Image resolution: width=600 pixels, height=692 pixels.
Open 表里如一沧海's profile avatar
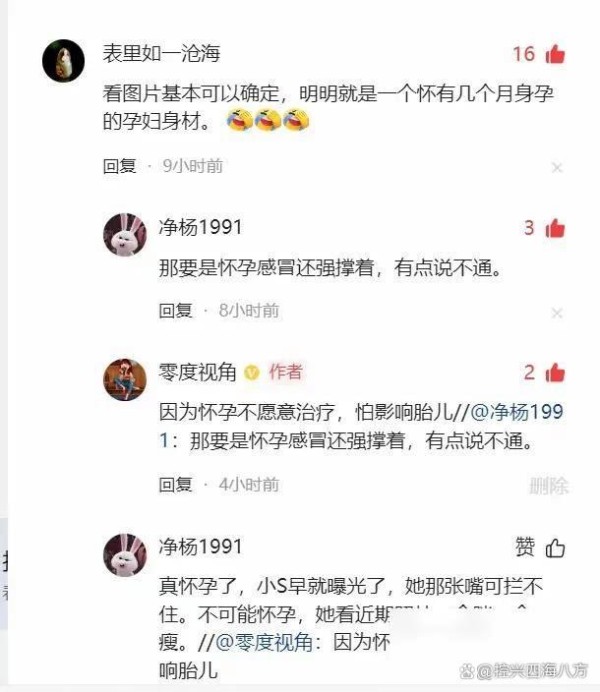63,60
